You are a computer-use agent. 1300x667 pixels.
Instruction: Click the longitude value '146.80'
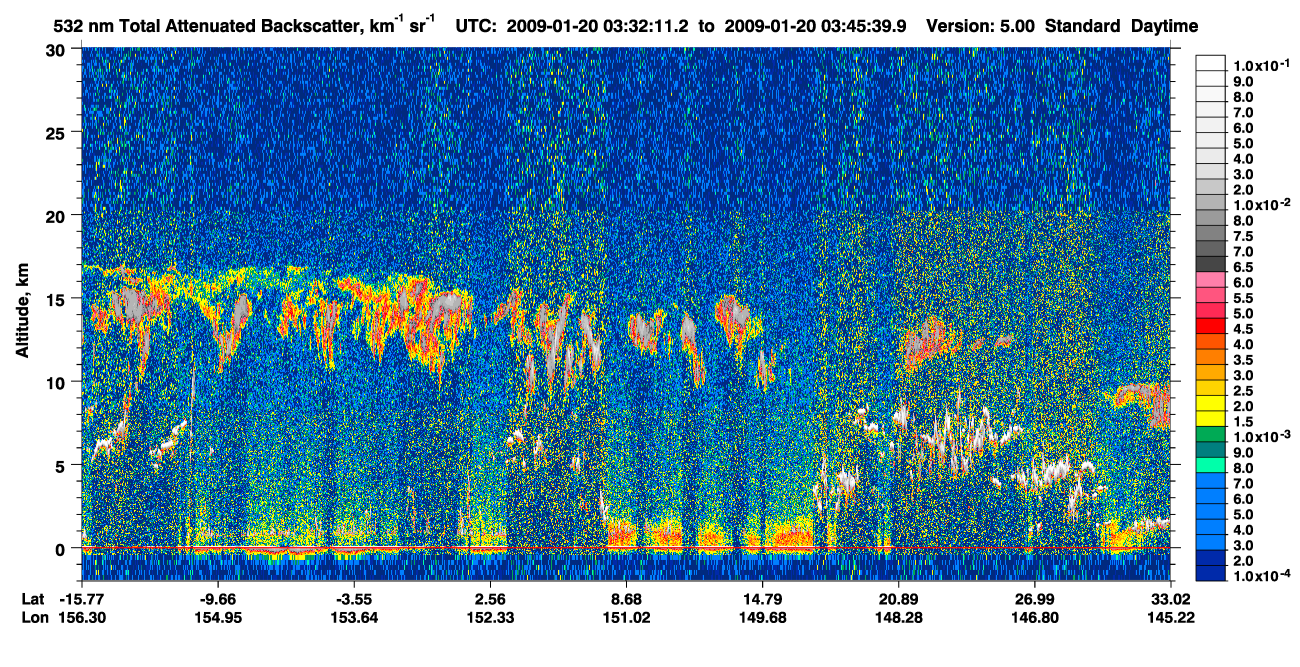1034,617
